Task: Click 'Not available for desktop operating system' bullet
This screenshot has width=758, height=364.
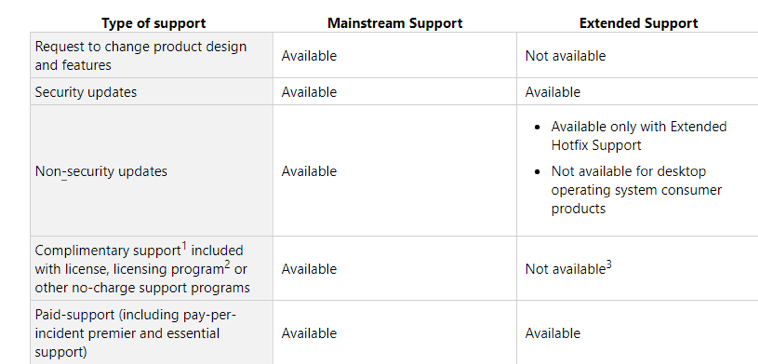Action: (x=636, y=190)
